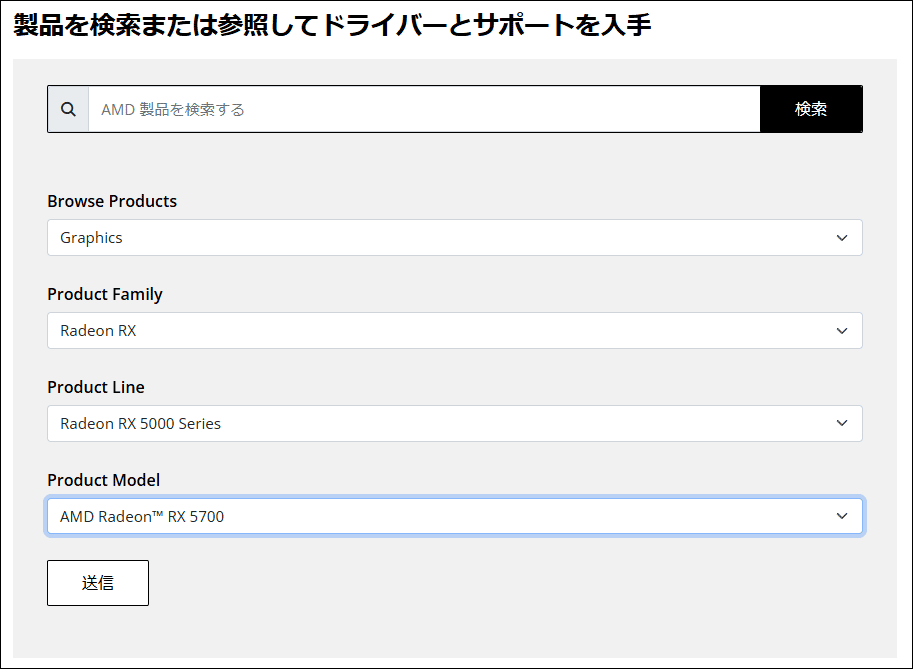Focus the AMD product search field

424,109
